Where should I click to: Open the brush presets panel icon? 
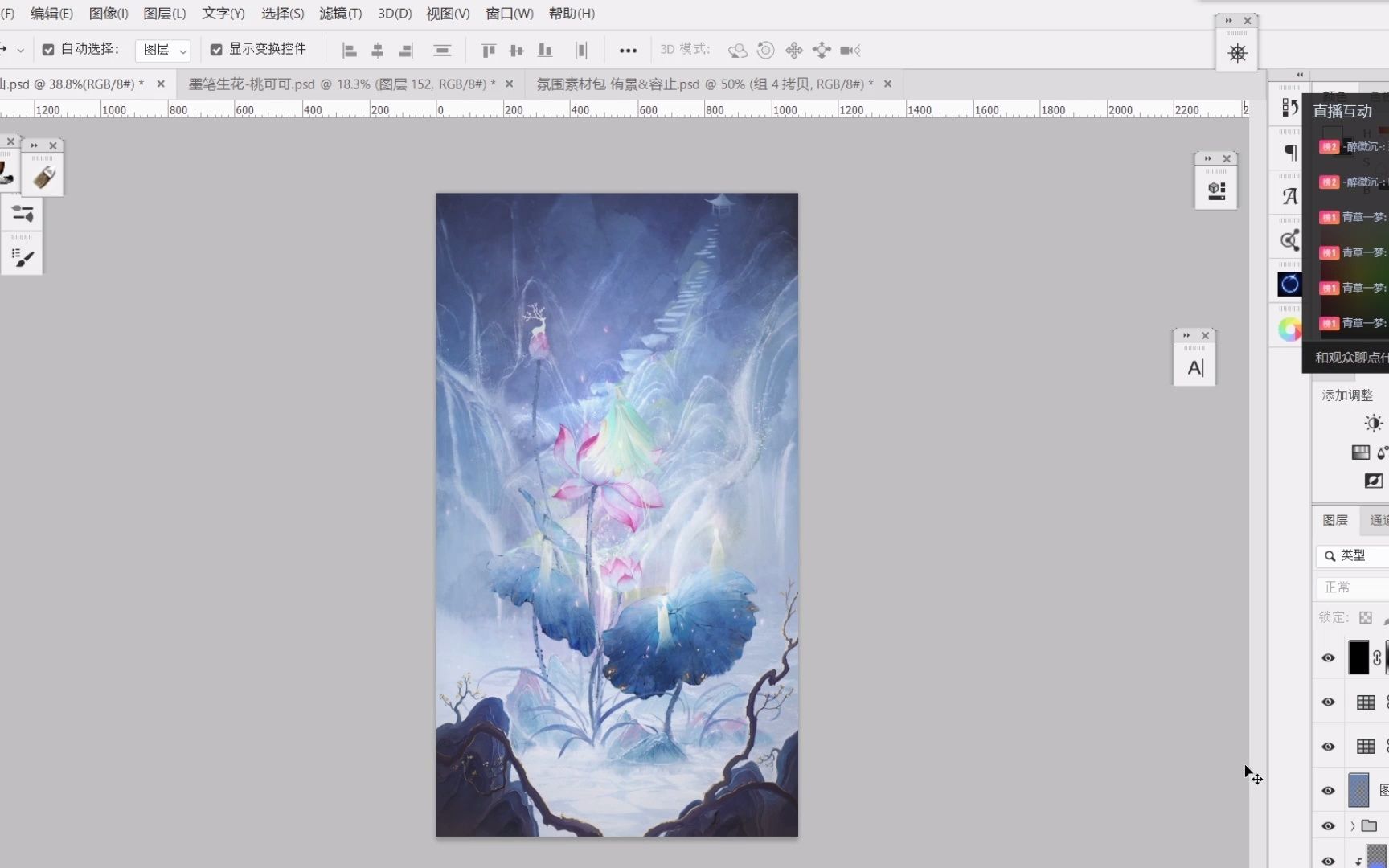point(23,257)
